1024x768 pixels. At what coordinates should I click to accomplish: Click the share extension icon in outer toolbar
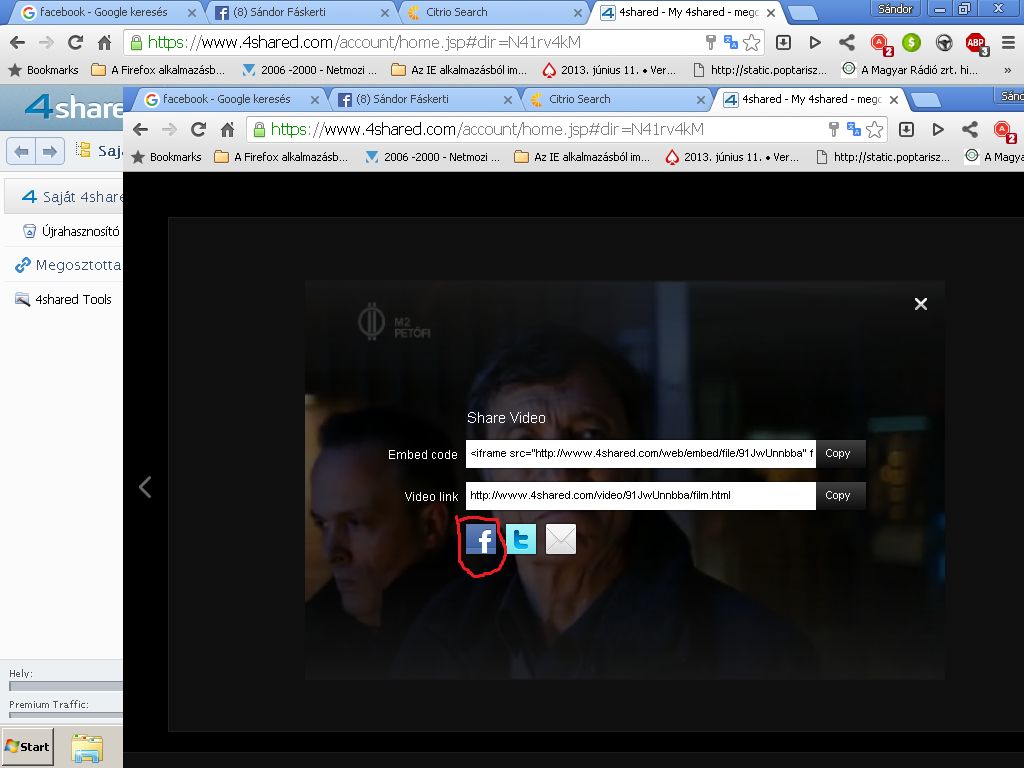point(847,42)
